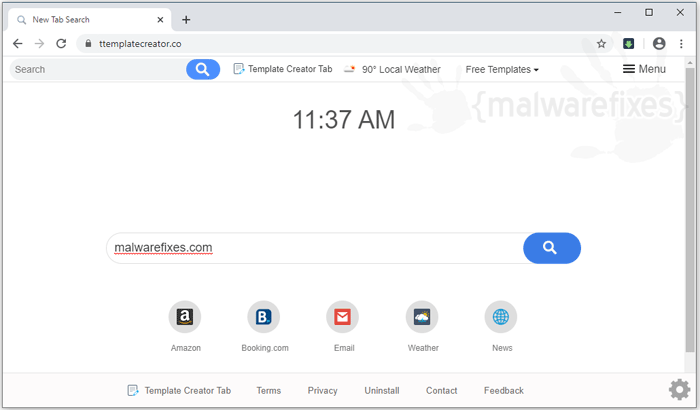Reload the current page

pyautogui.click(x=61, y=43)
